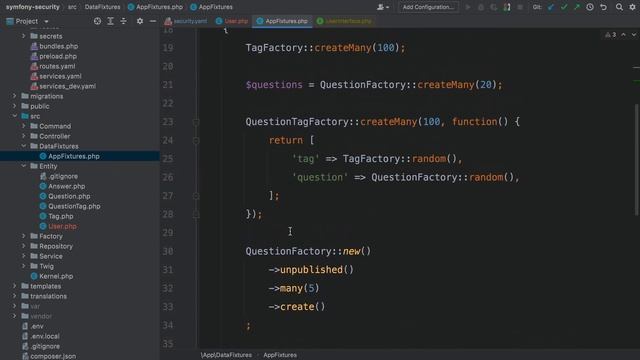Expand the Repository folder
The height and width of the screenshot is (360, 640).
(x=24, y=246)
